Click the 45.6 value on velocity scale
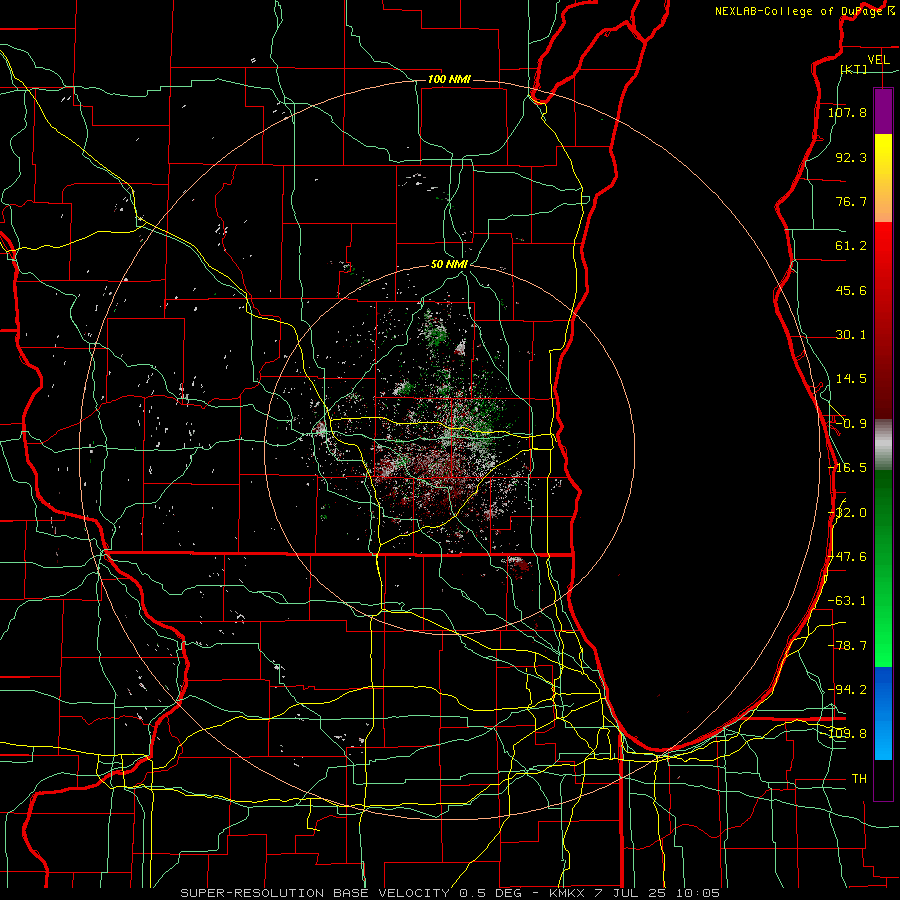 tap(851, 290)
